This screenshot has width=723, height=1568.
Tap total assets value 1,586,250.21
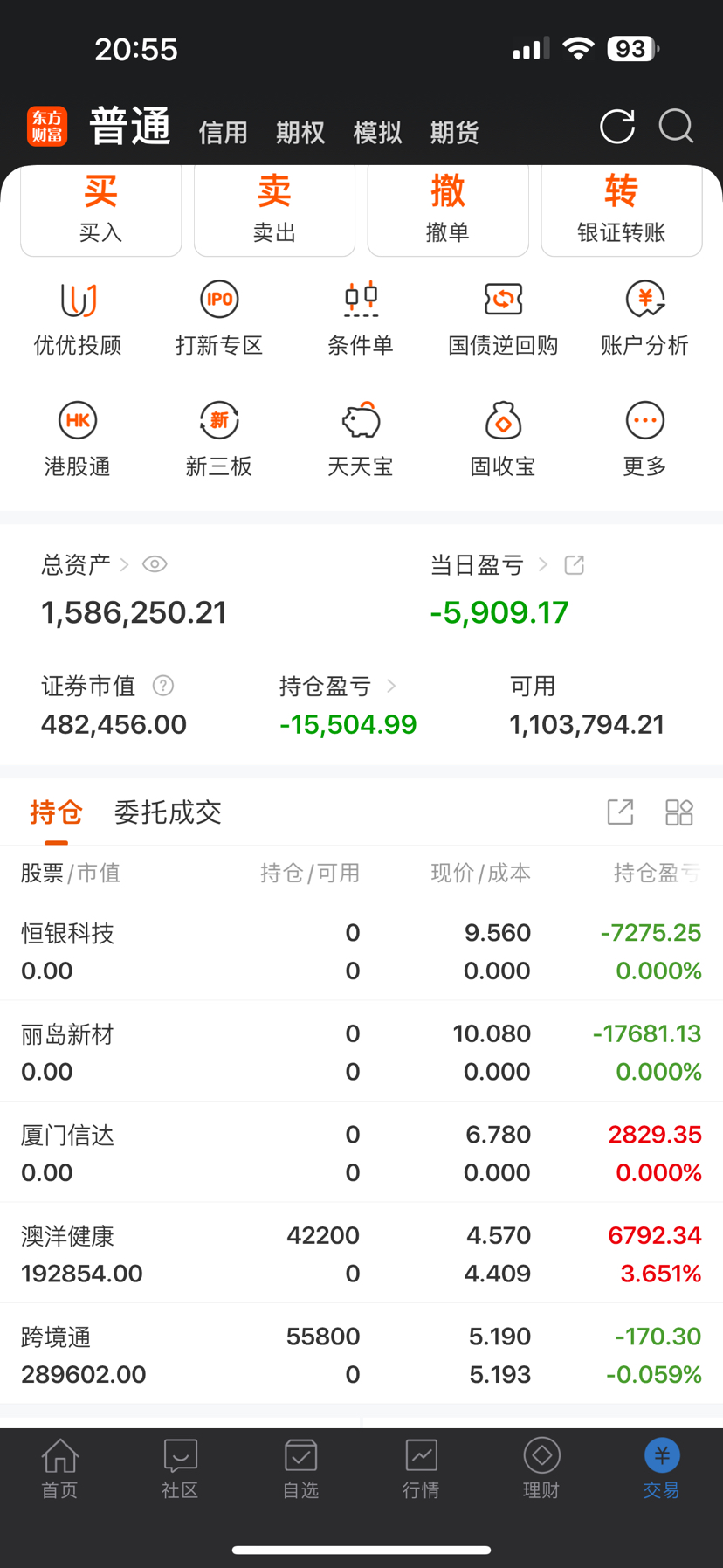(134, 613)
